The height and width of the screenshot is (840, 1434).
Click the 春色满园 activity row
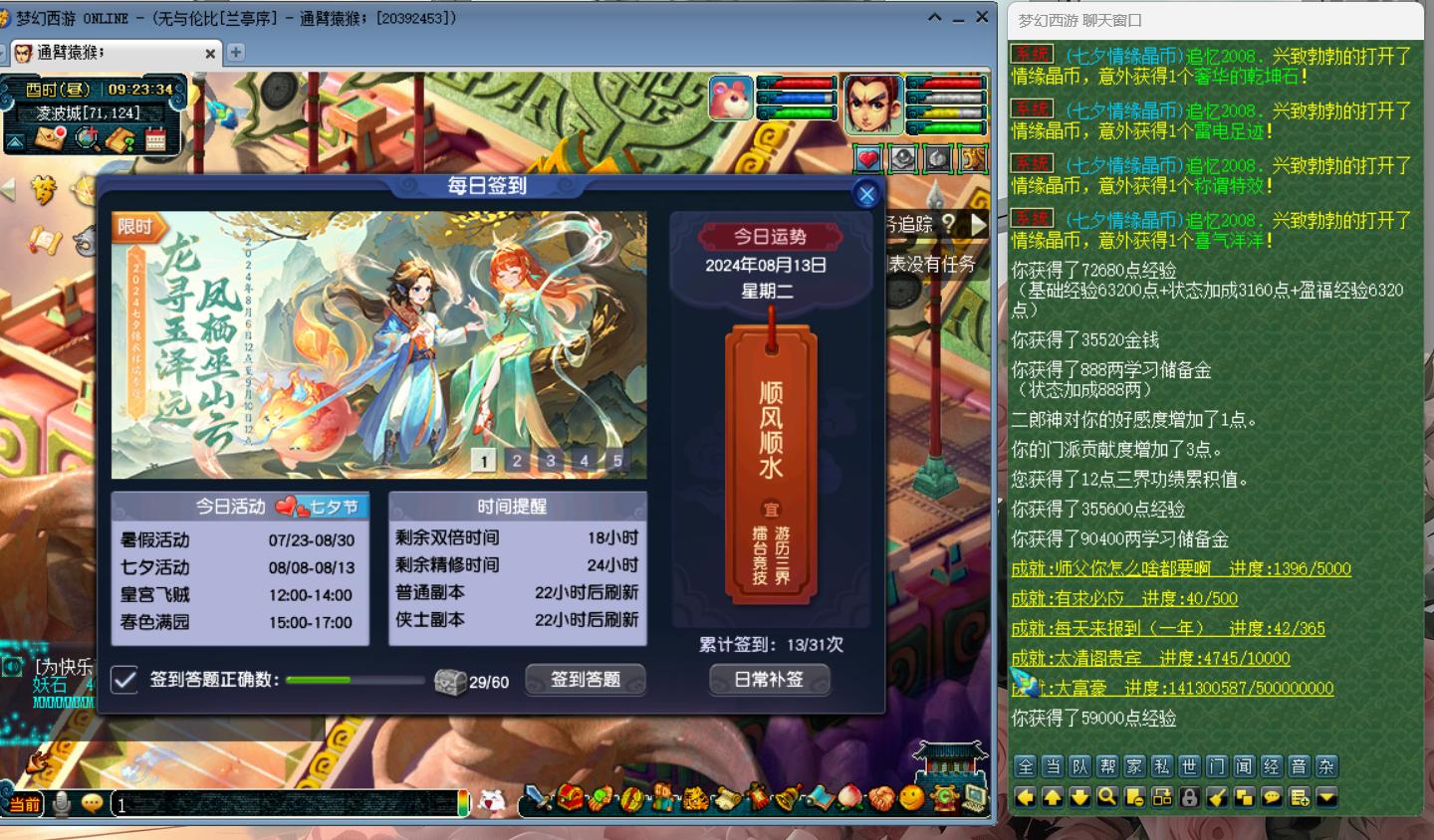pyautogui.click(x=239, y=622)
